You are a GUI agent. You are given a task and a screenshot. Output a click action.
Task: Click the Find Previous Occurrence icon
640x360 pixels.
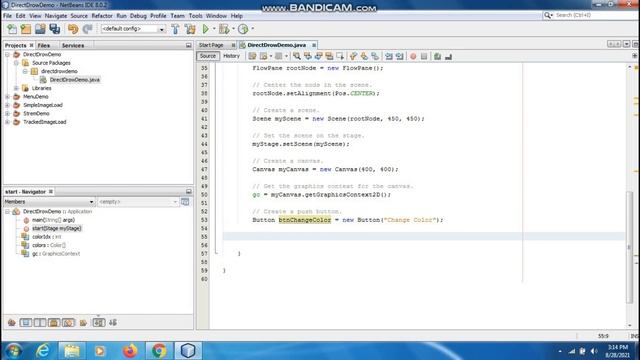[x=307, y=56]
